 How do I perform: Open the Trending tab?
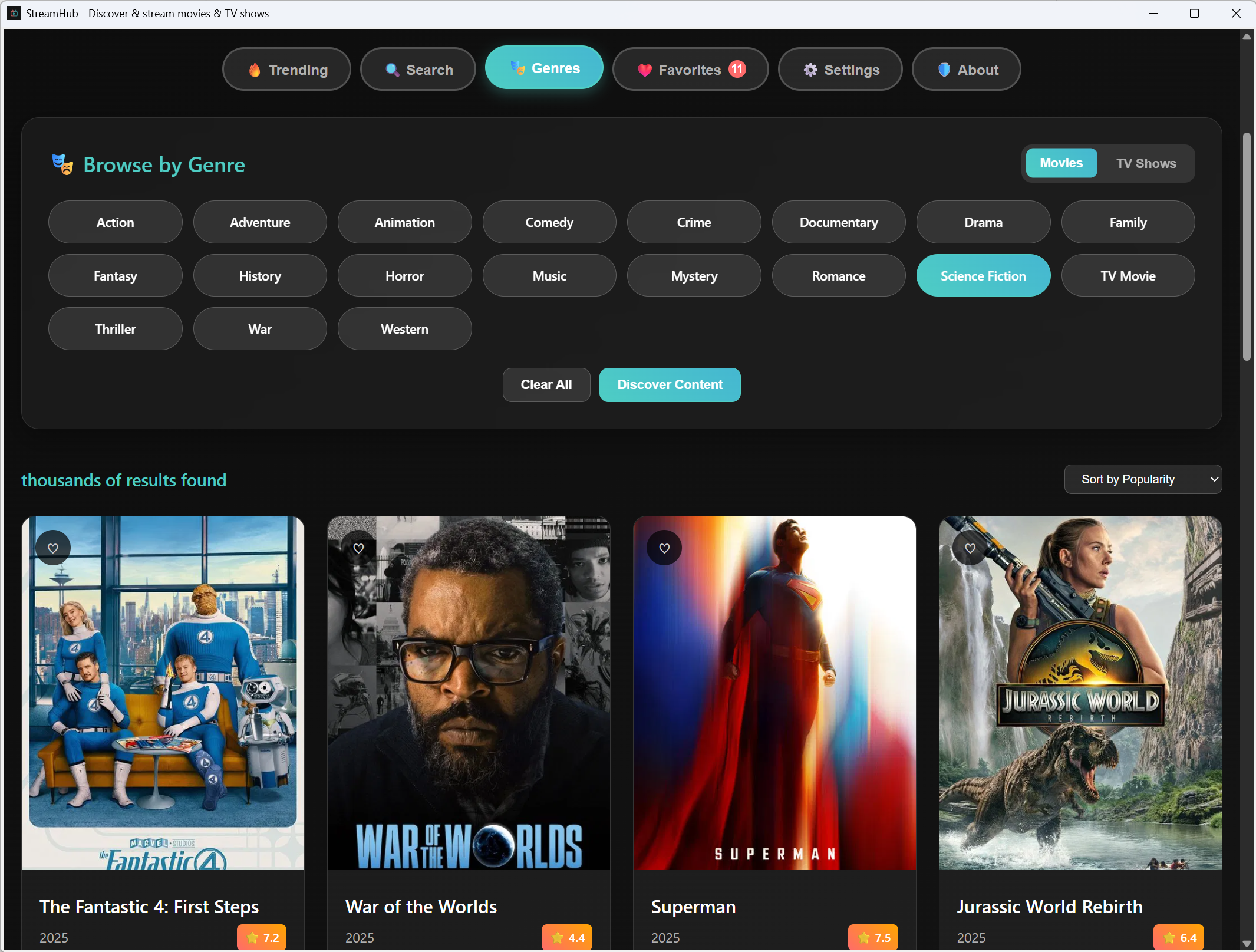(286, 70)
